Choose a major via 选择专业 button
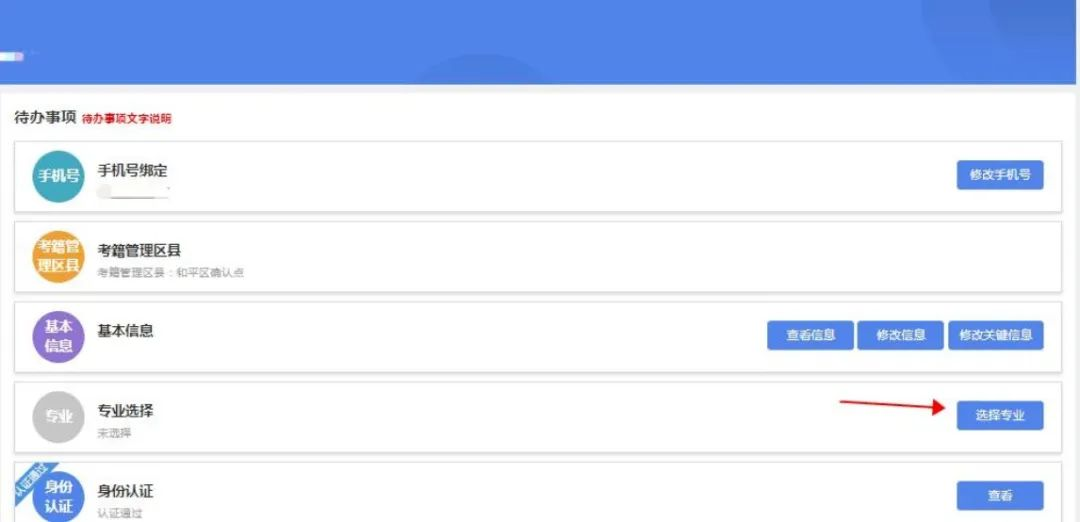 999,415
